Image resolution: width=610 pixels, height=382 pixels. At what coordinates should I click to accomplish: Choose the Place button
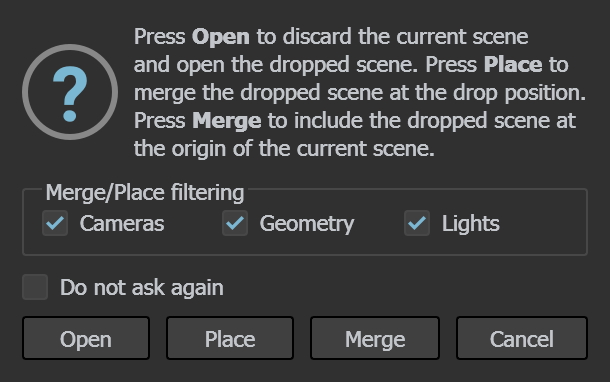point(230,338)
